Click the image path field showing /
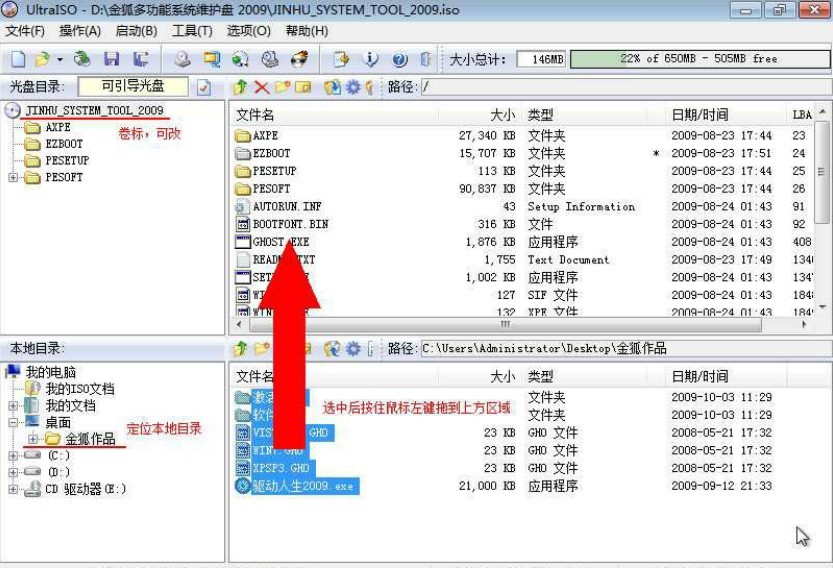The image size is (833, 568). point(625,87)
